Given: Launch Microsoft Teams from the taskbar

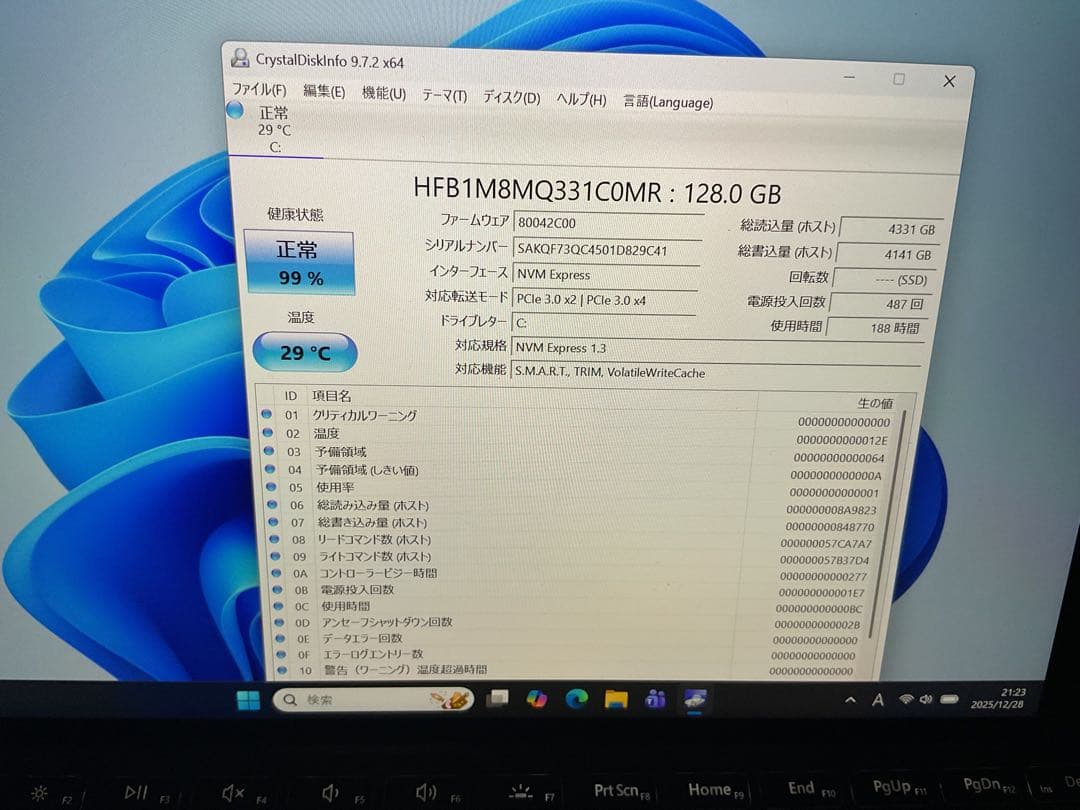Looking at the screenshot, I should click(654, 700).
